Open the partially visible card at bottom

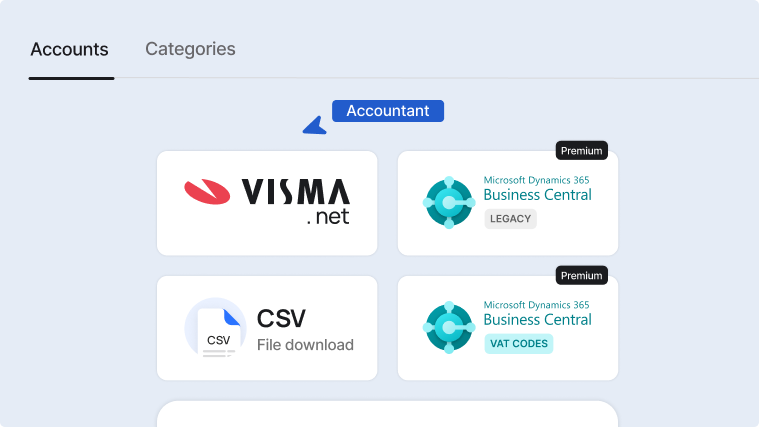point(387,414)
